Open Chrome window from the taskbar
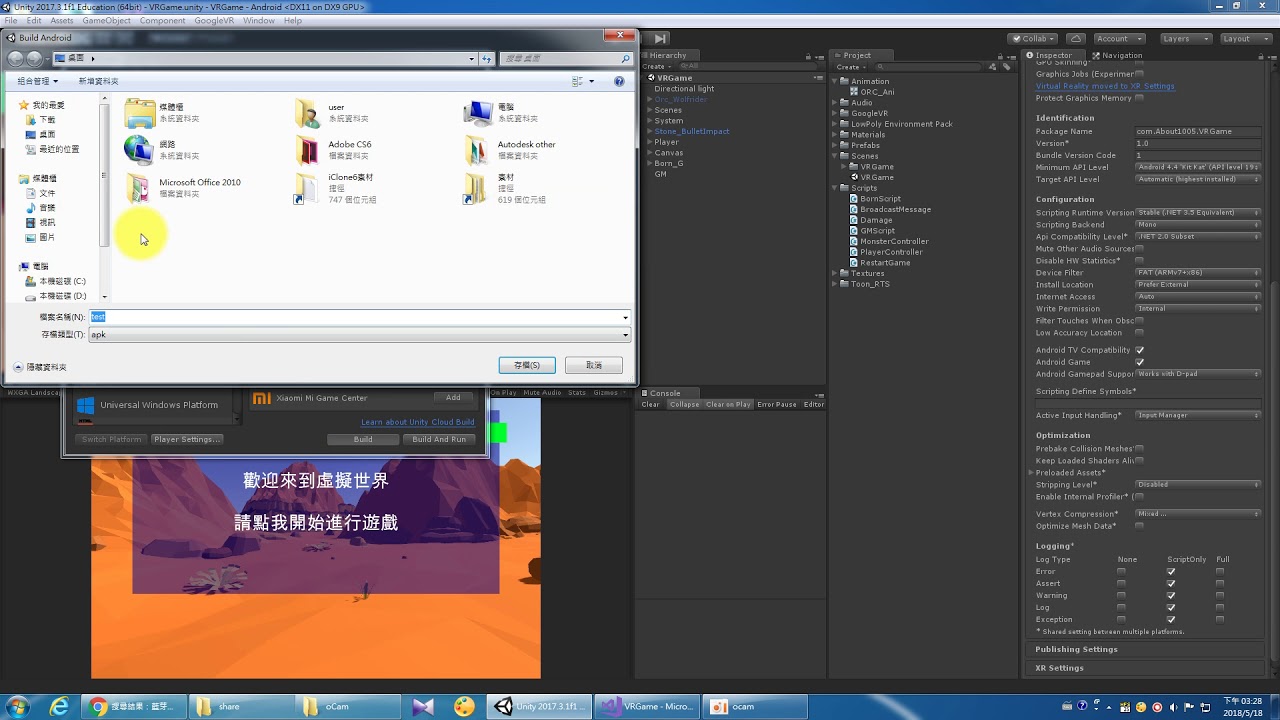The height and width of the screenshot is (720, 1280). tap(134, 707)
